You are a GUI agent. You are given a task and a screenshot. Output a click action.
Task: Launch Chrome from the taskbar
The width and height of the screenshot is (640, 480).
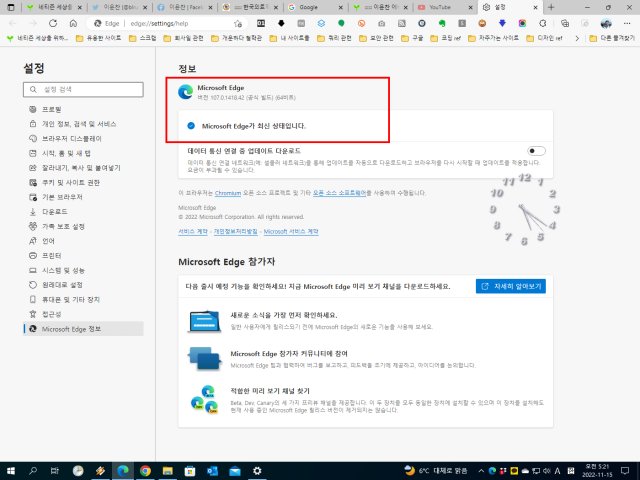(145, 471)
